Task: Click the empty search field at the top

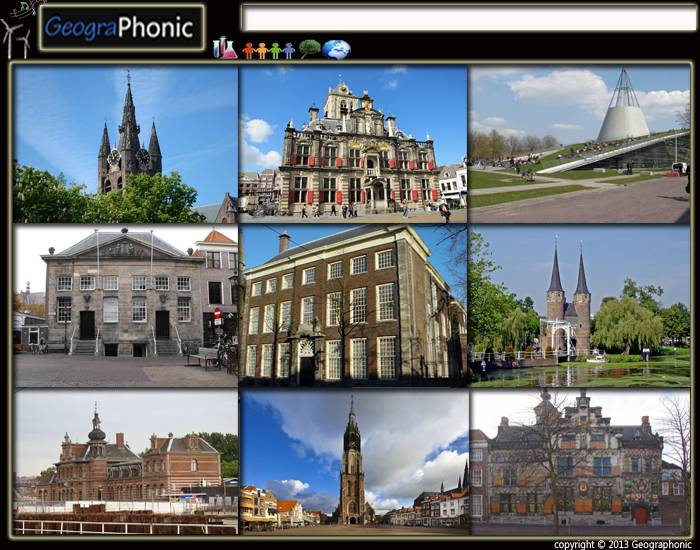Action: pos(469,19)
